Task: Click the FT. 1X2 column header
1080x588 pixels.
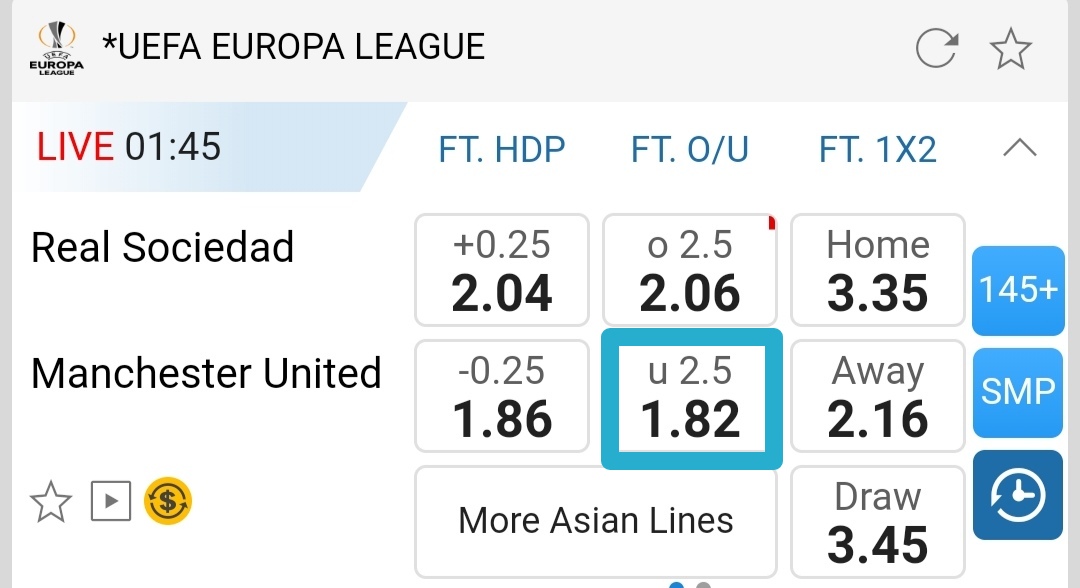Action: pyautogui.click(x=877, y=150)
